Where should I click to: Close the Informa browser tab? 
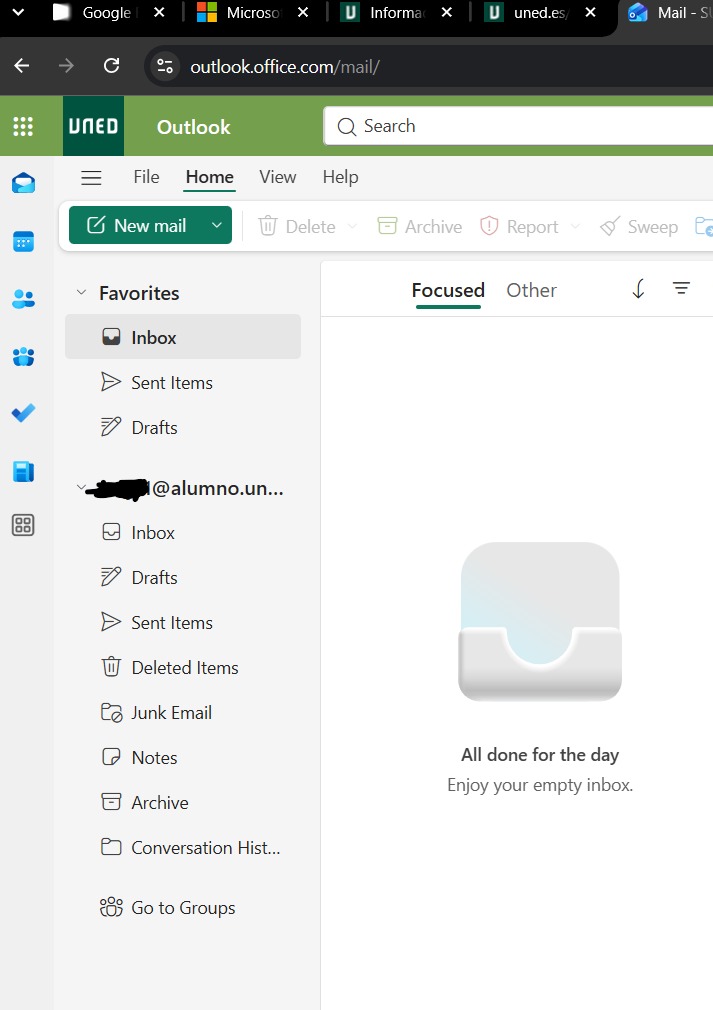click(x=446, y=12)
